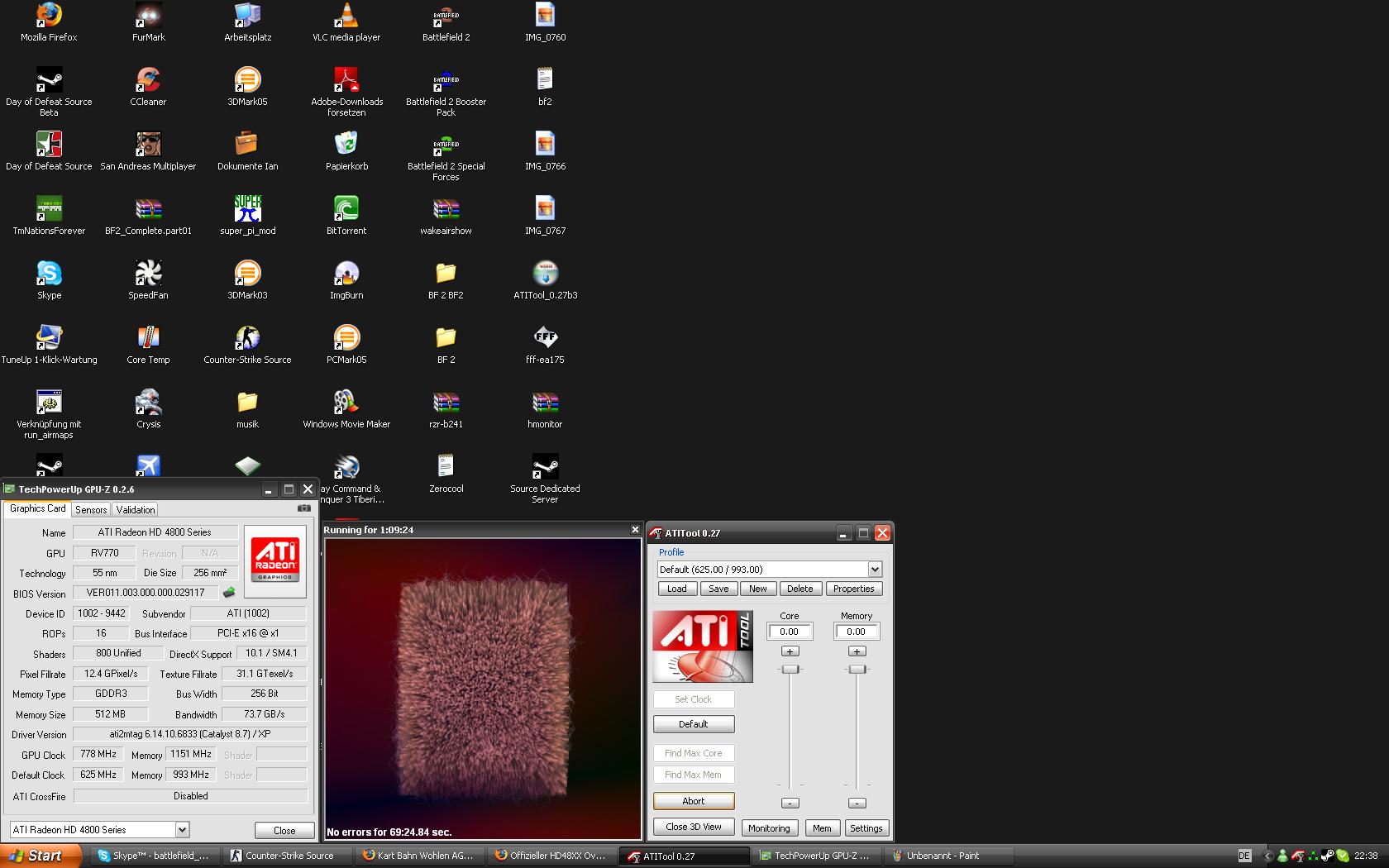Screen dimensions: 1389x868
Task: Open the Mozilla Firefox desktop icon
Action: pos(49,22)
